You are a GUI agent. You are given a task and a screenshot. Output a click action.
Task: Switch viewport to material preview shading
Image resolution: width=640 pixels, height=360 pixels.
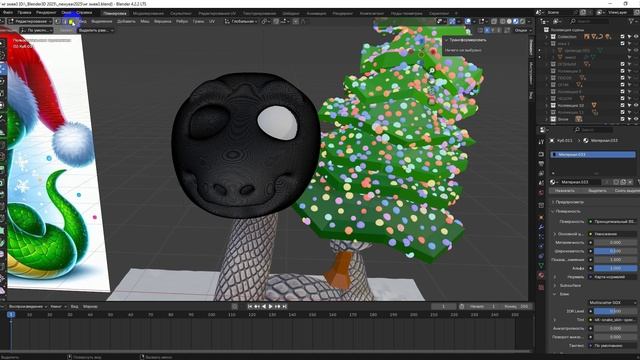(516, 21)
